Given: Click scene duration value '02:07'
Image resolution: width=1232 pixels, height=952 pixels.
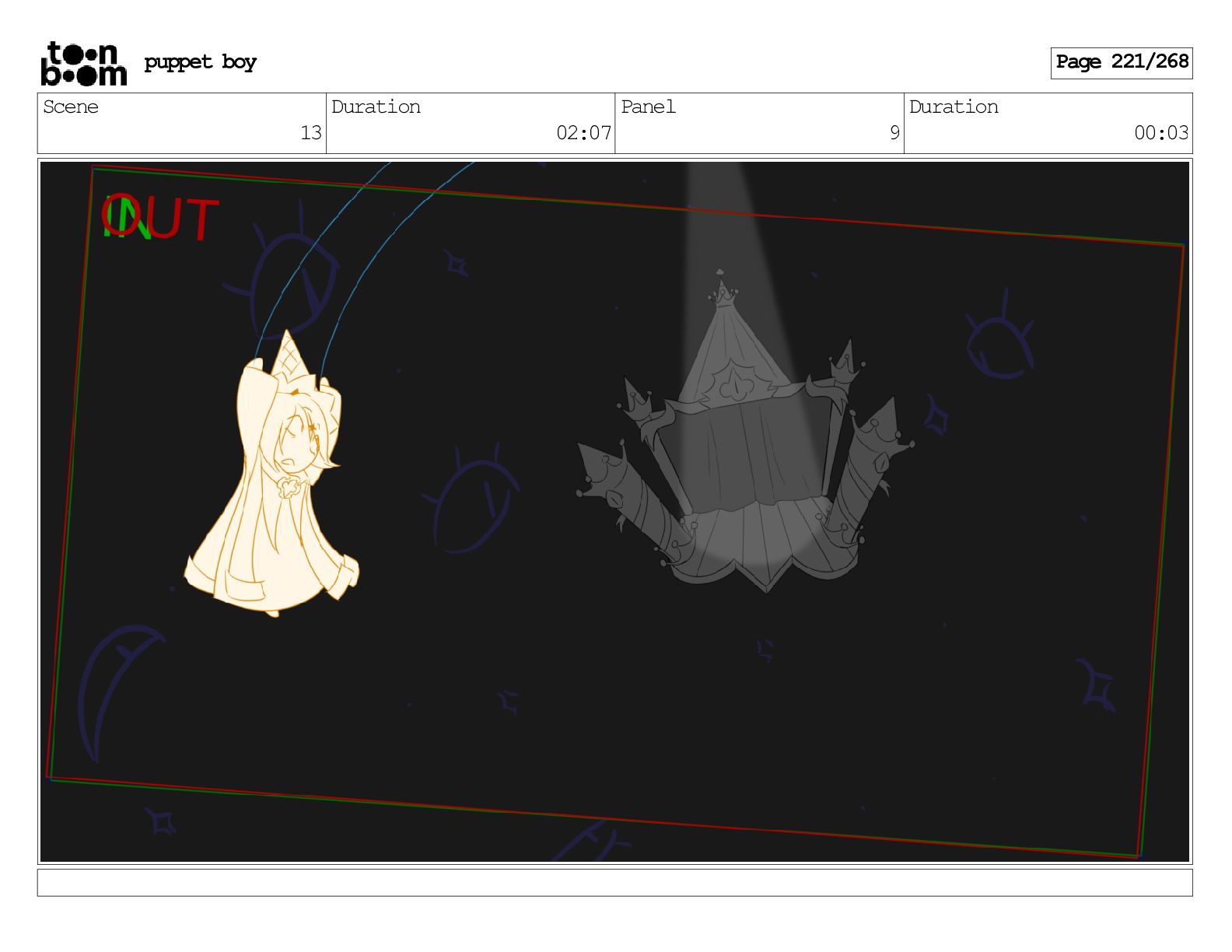Looking at the screenshot, I should click(584, 133).
